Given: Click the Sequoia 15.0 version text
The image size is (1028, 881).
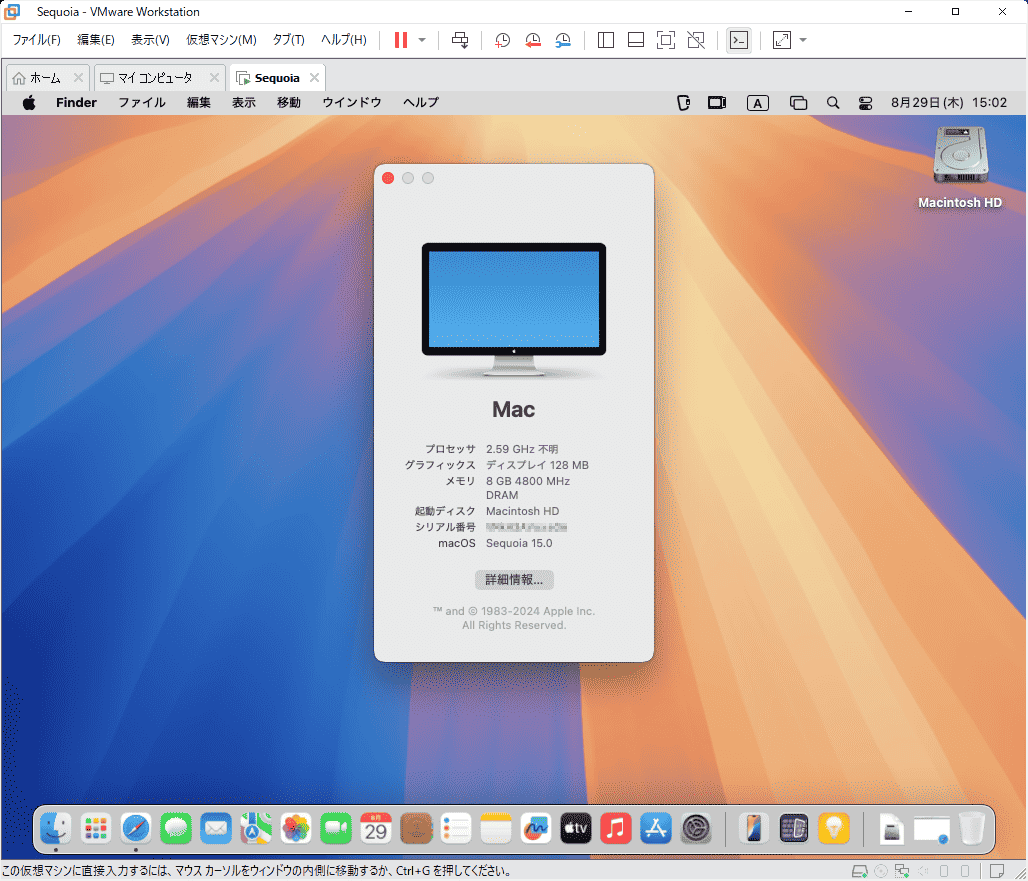Looking at the screenshot, I should point(519,543).
